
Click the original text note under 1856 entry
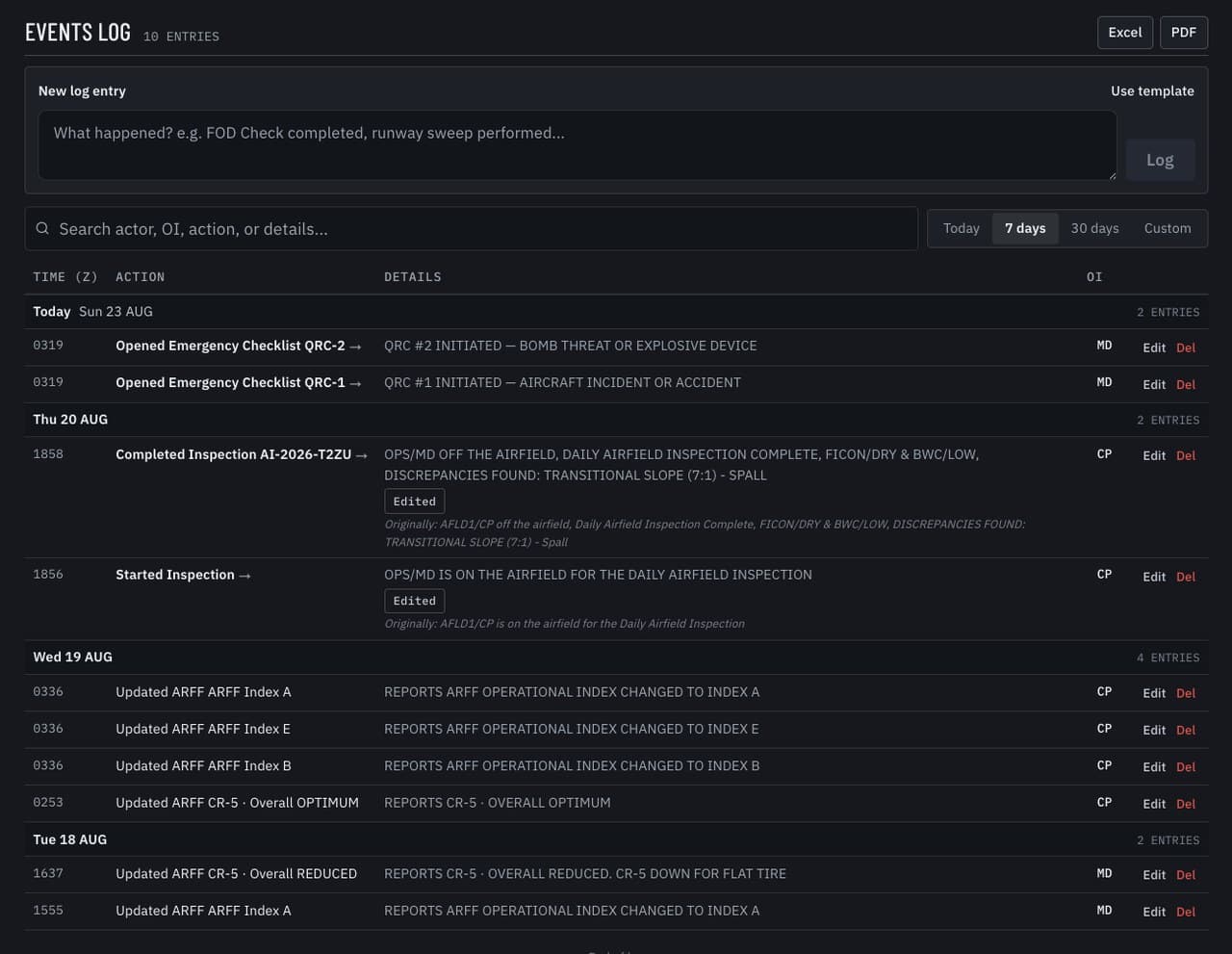click(x=564, y=624)
